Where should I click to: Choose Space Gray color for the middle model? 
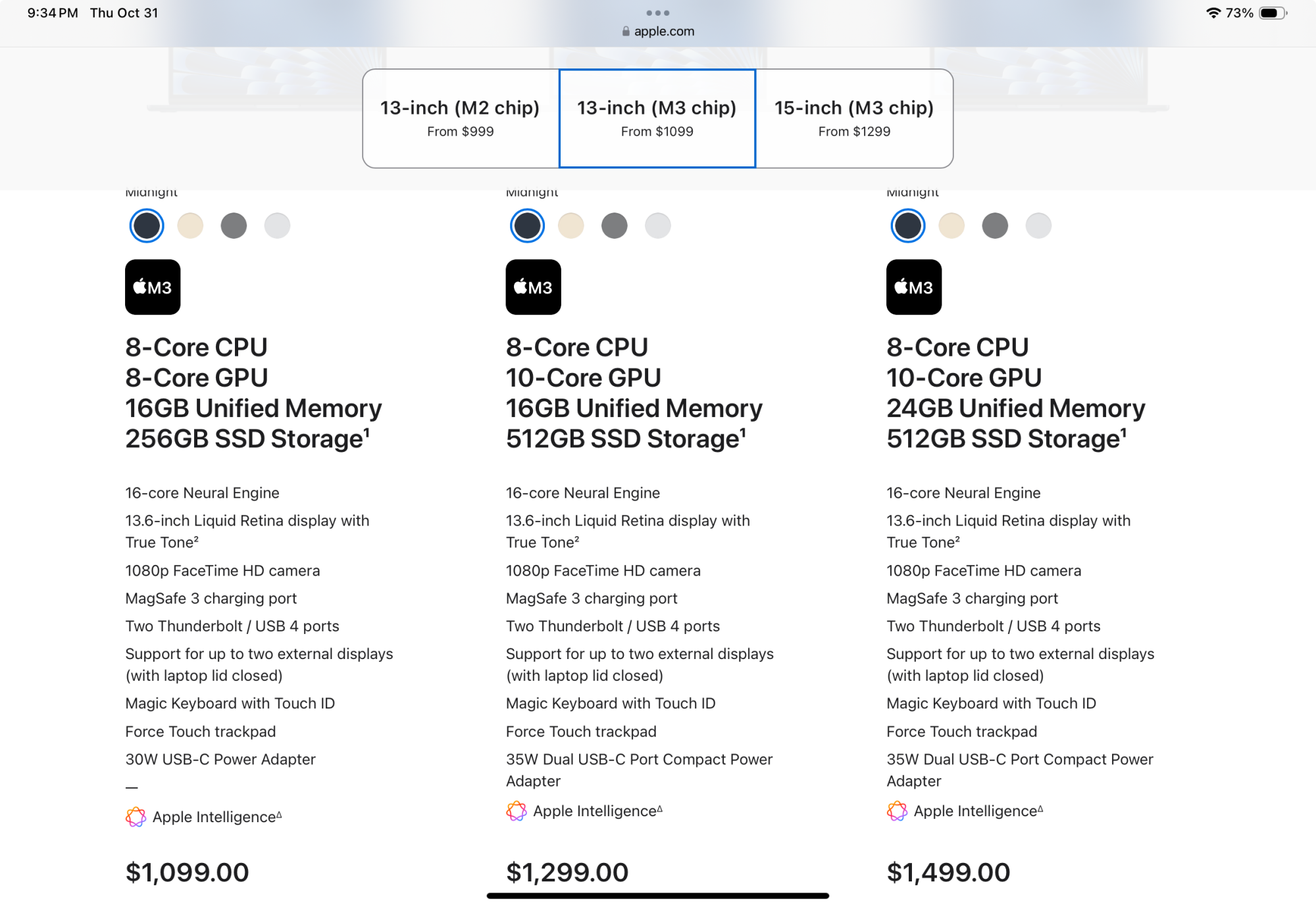tap(614, 226)
